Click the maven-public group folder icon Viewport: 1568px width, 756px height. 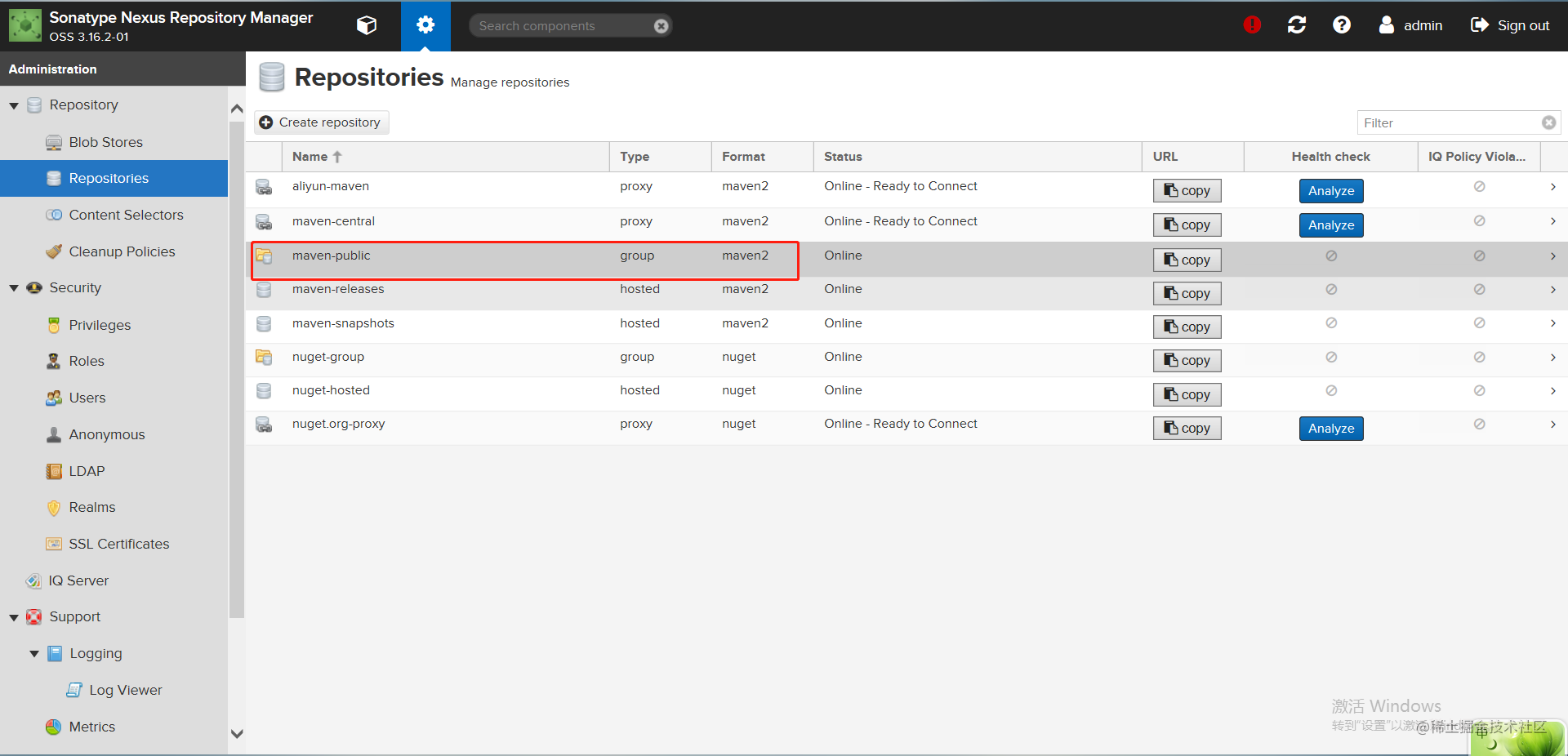pyautogui.click(x=264, y=256)
